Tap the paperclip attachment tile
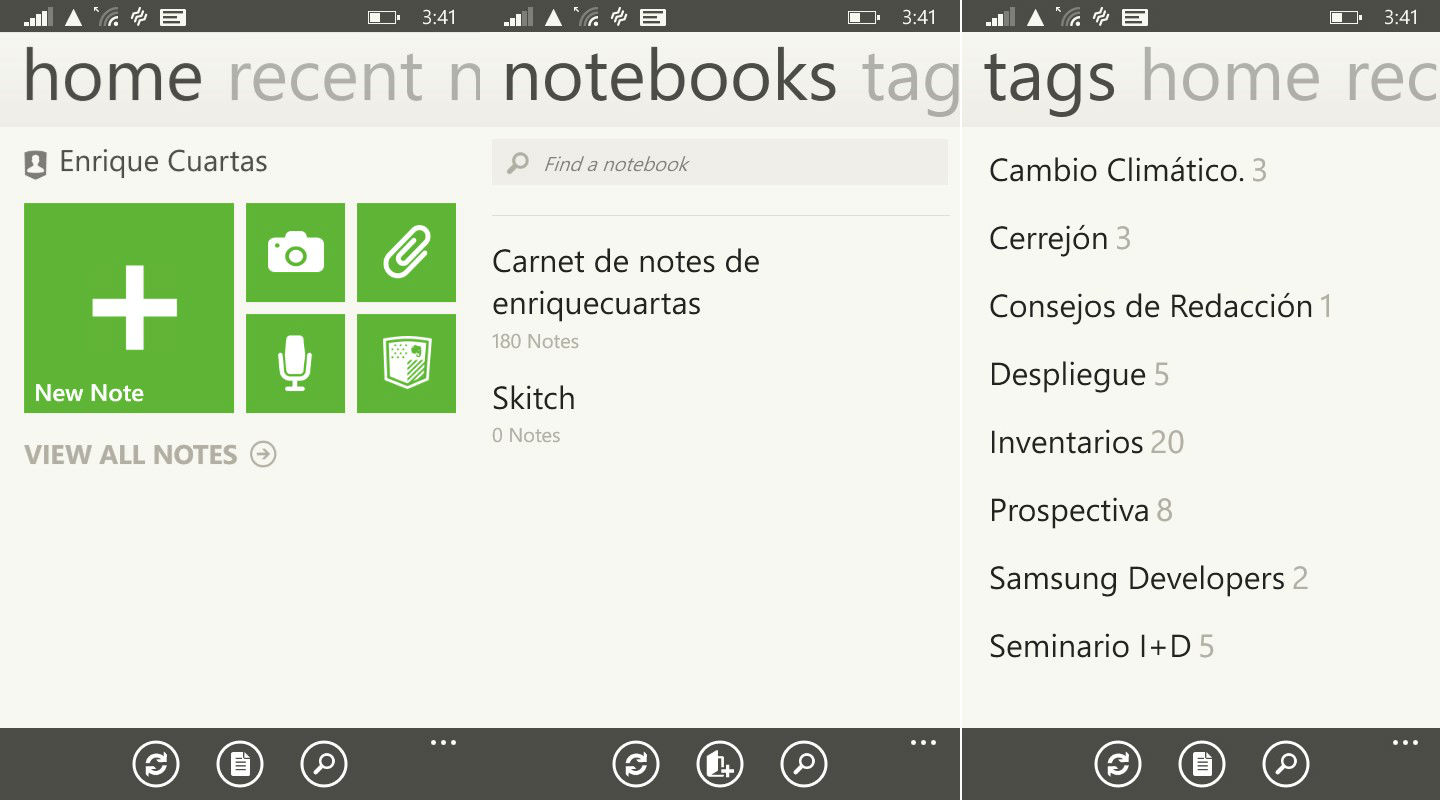Image resolution: width=1440 pixels, height=800 pixels. point(406,252)
